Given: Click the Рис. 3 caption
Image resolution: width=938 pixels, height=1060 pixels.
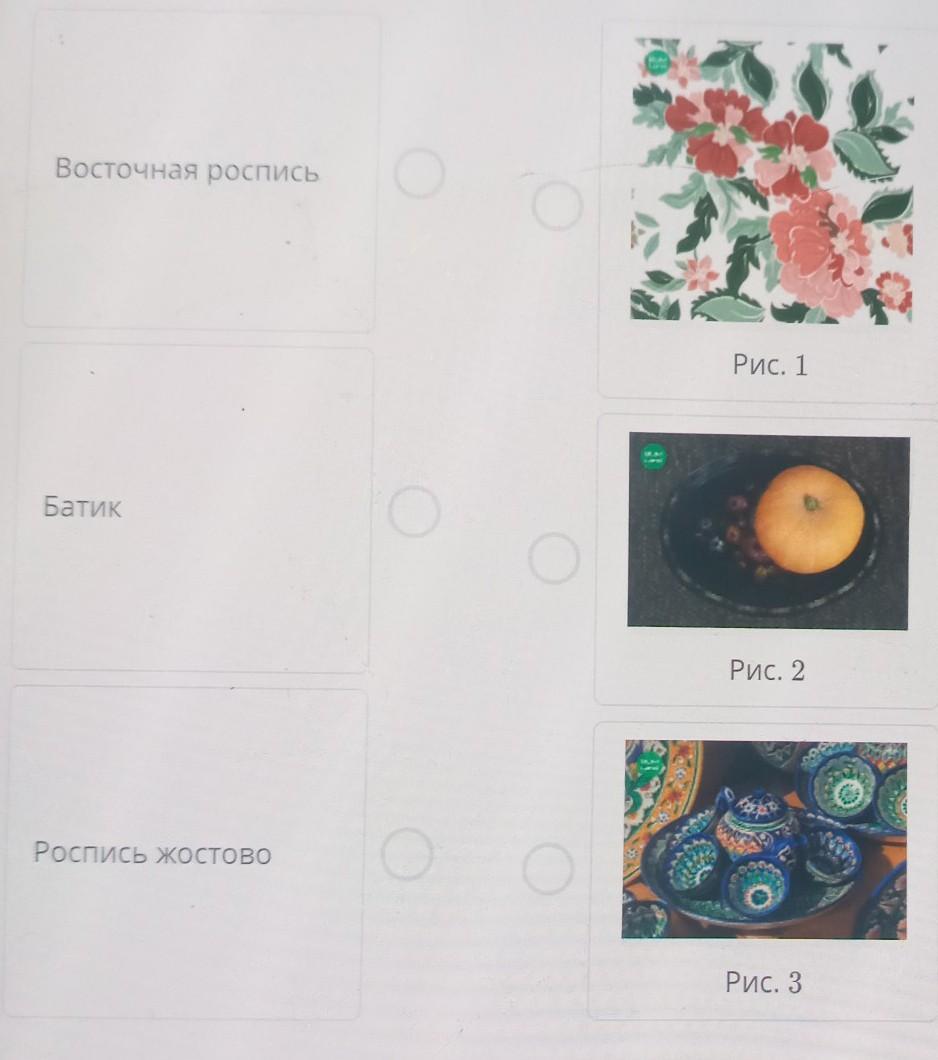Looking at the screenshot, I should (764, 982).
